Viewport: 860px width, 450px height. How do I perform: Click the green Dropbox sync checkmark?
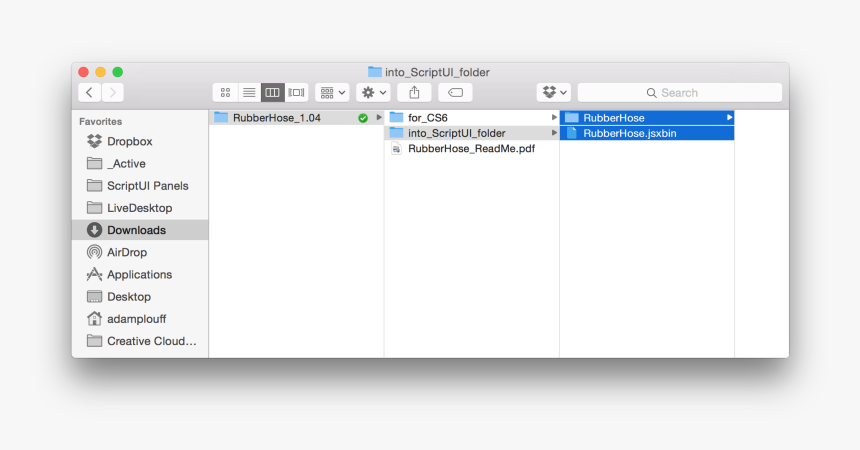click(x=363, y=118)
